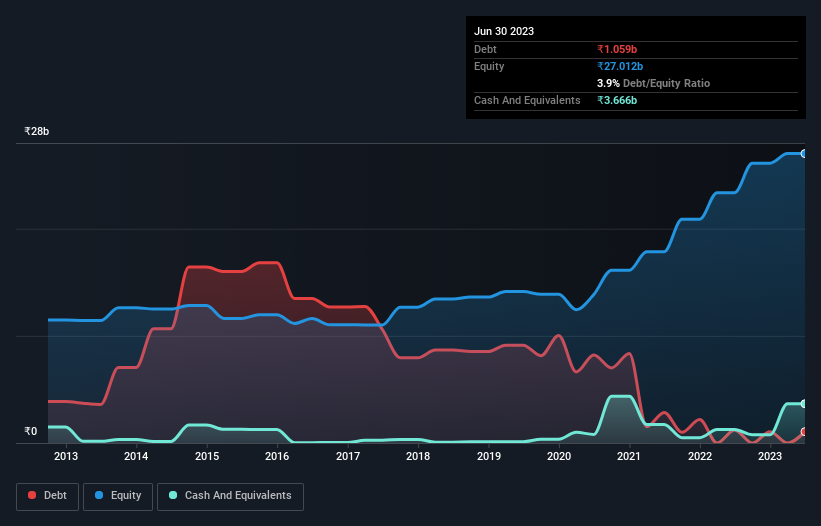Click the 2023 x-axis label

coord(770,456)
